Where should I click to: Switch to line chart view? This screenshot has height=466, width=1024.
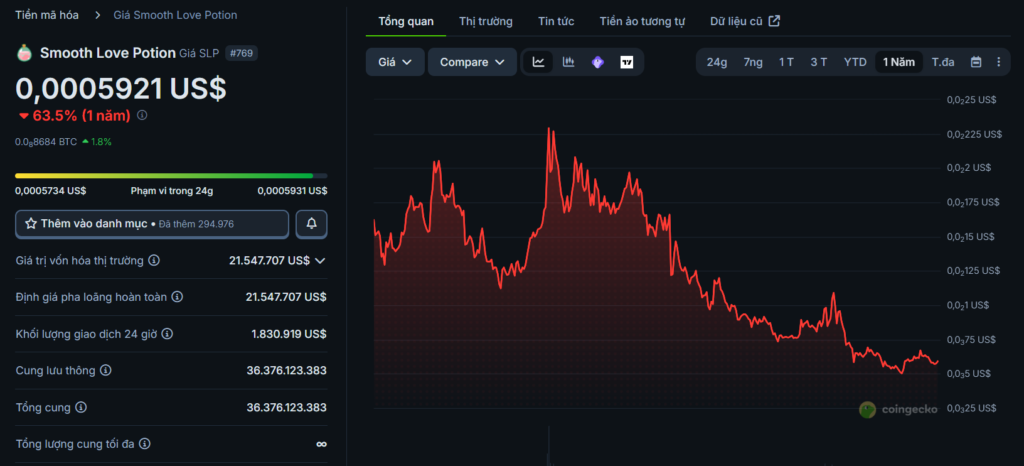coord(539,62)
